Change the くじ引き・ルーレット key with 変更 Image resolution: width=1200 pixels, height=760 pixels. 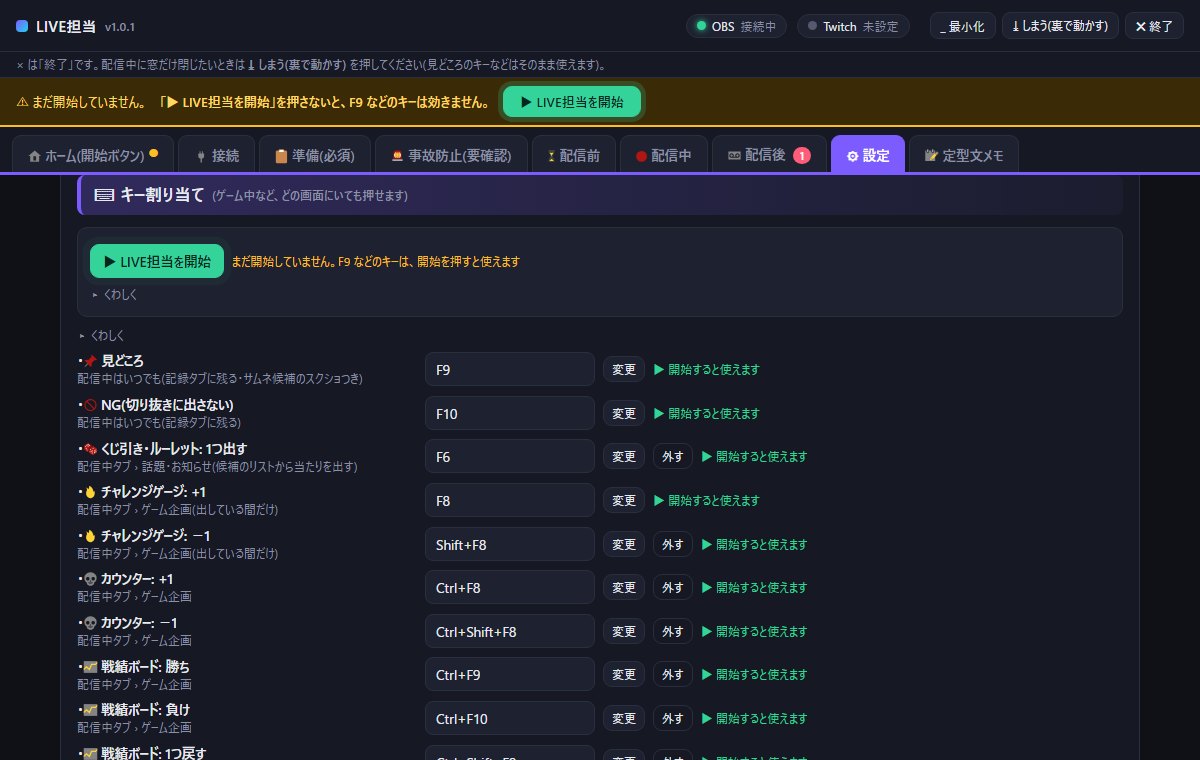point(624,456)
